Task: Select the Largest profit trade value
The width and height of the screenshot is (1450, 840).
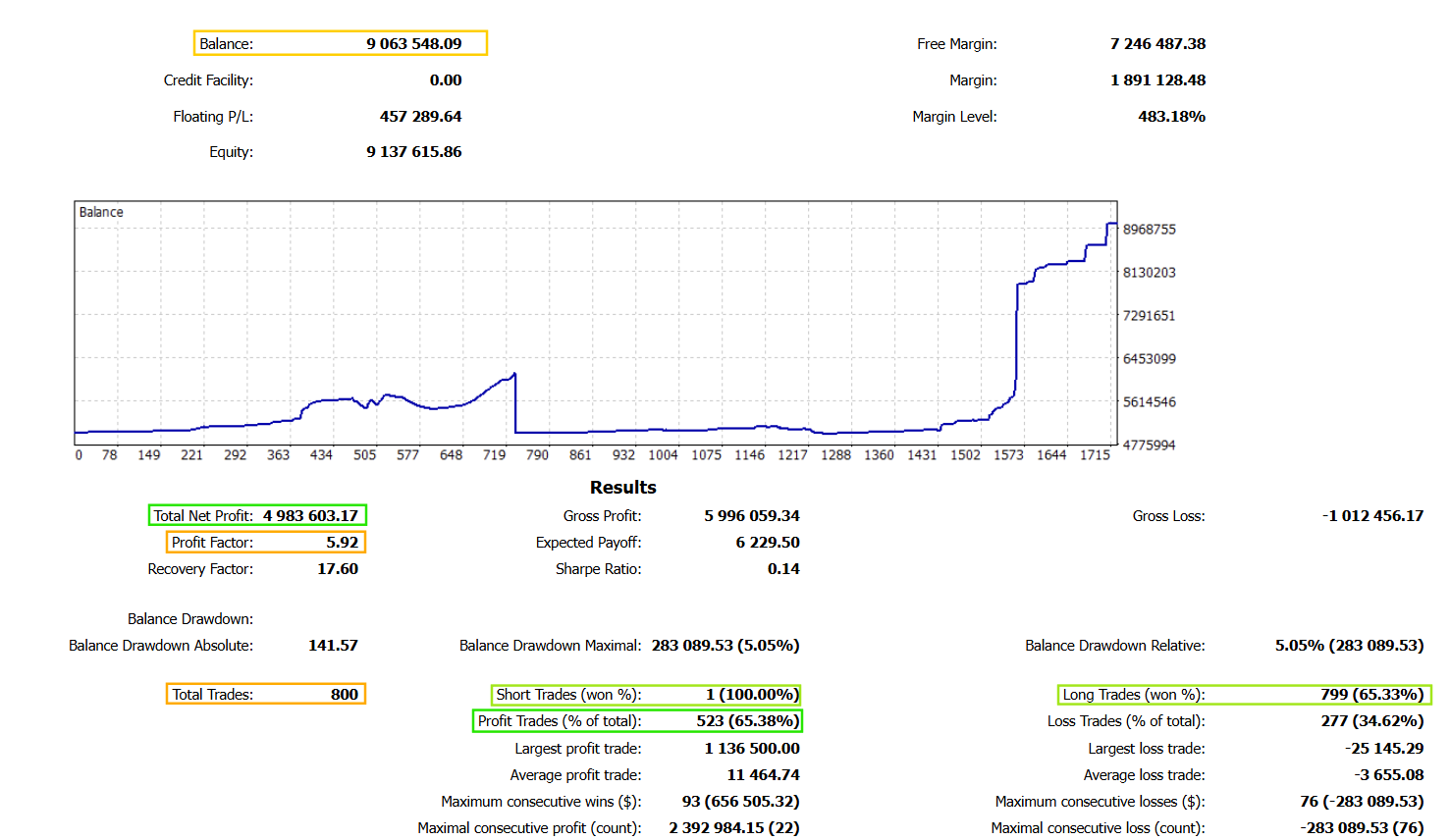Action: 751,748
